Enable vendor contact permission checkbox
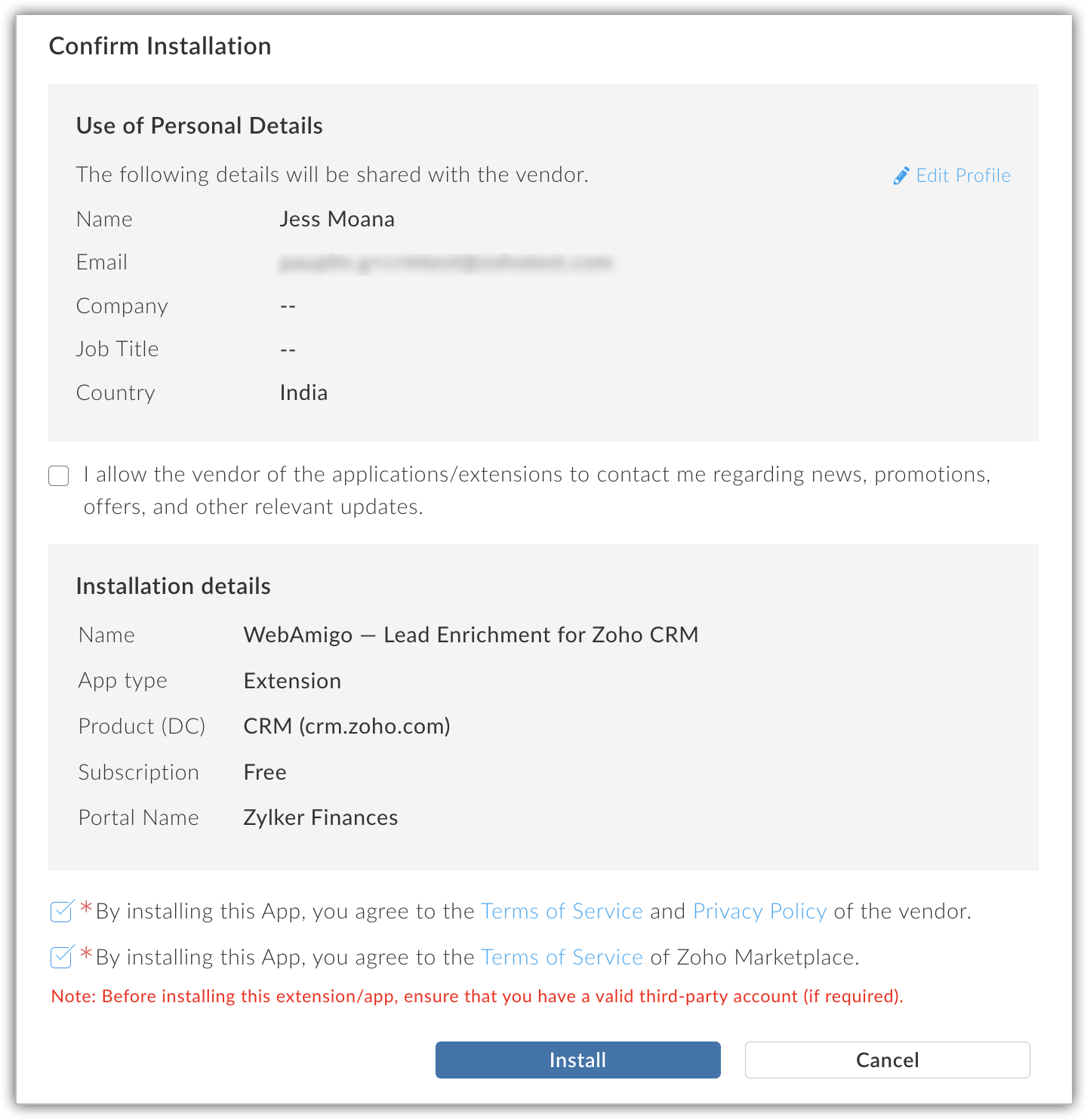The width and height of the screenshot is (1087, 1120). click(x=59, y=475)
